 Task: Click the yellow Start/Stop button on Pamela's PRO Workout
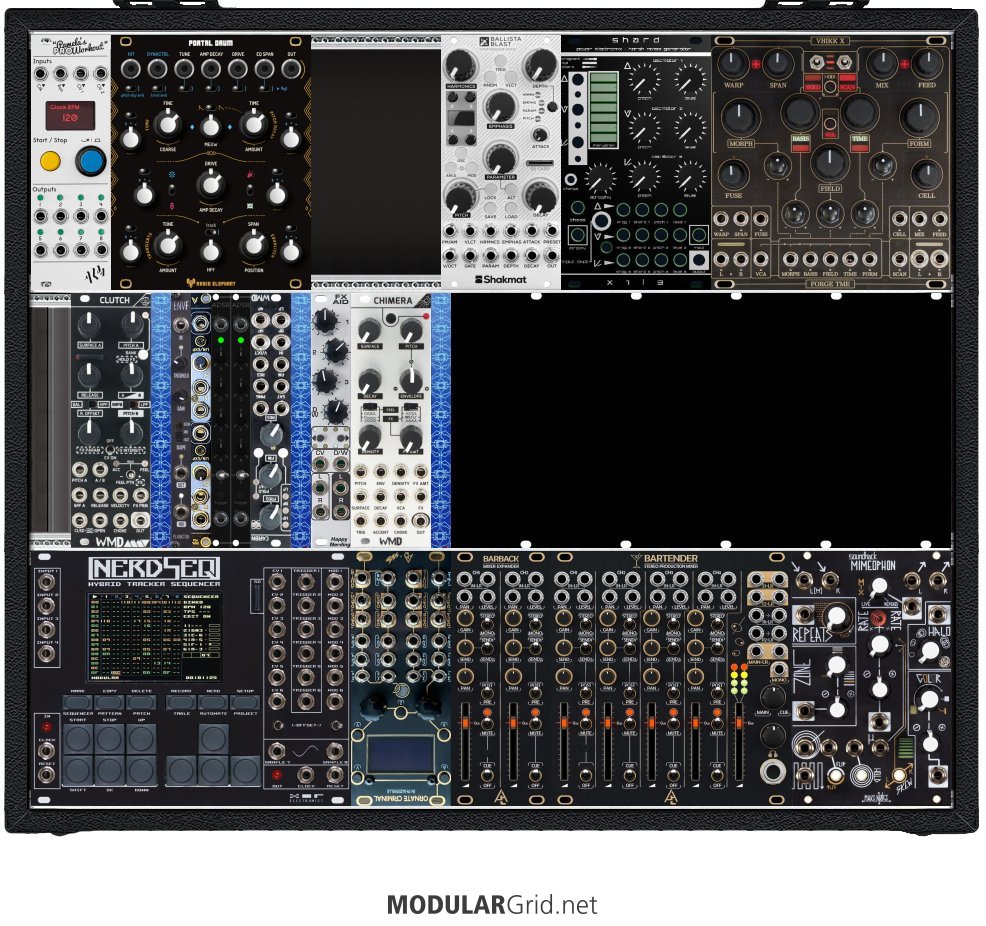tap(50, 162)
